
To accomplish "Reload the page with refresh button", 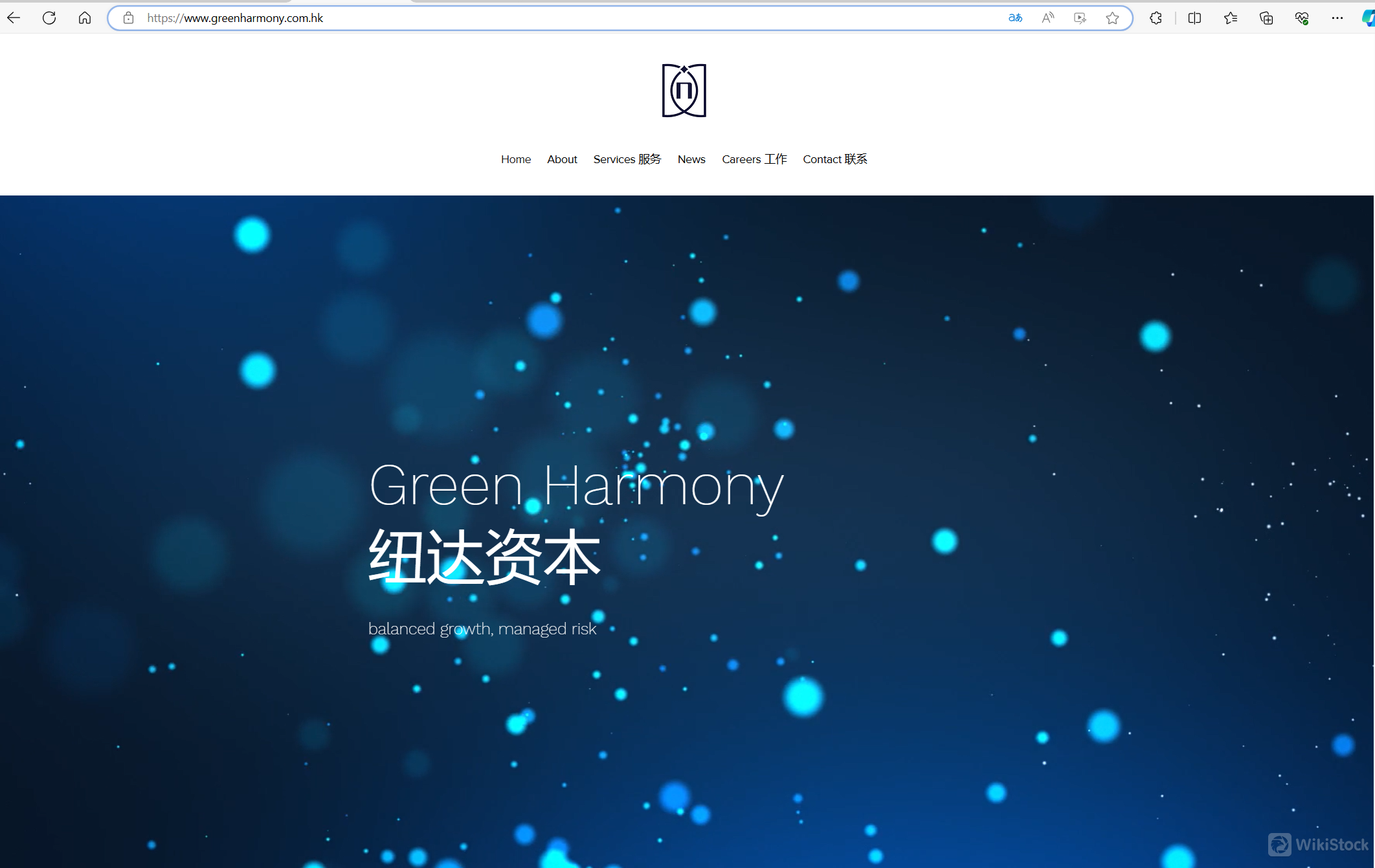I will pyautogui.click(x=49, y=17).
